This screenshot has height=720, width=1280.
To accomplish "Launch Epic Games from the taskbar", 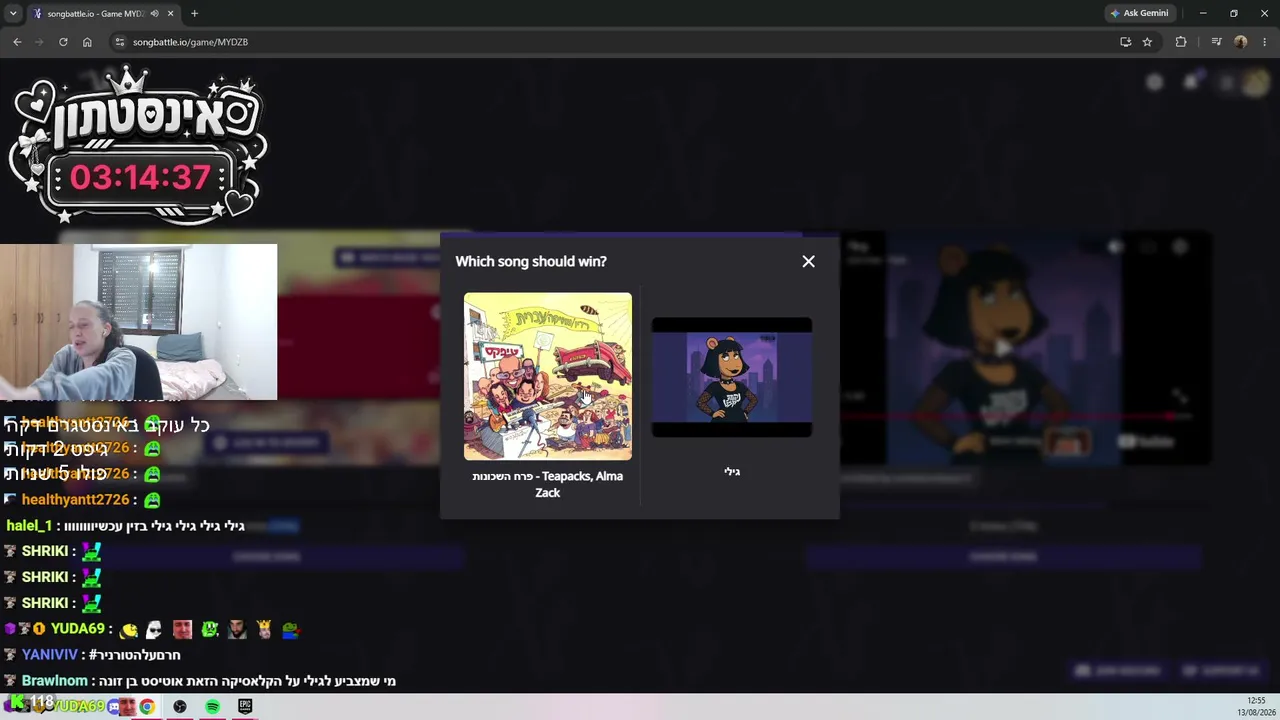I will tap(245, 706).
